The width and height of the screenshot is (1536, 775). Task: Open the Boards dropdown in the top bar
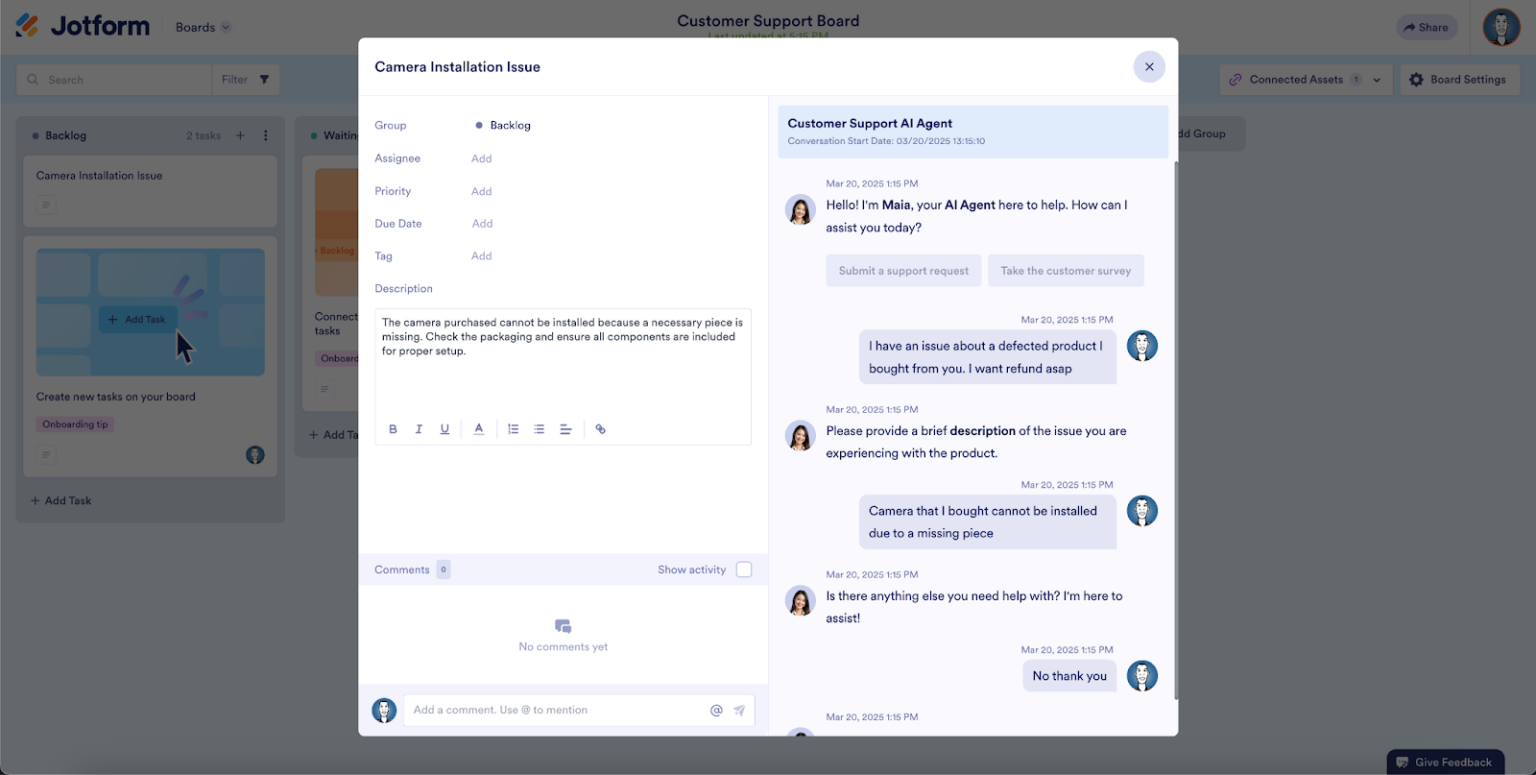200,27
